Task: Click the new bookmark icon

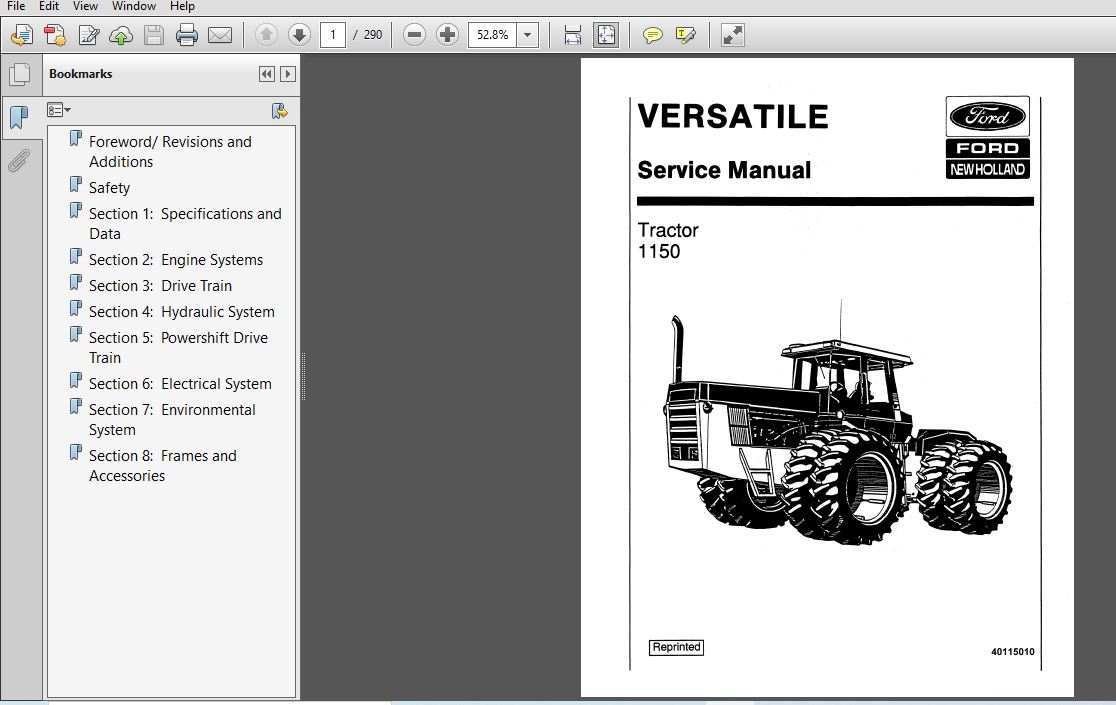Action: [x=280, y=111]
